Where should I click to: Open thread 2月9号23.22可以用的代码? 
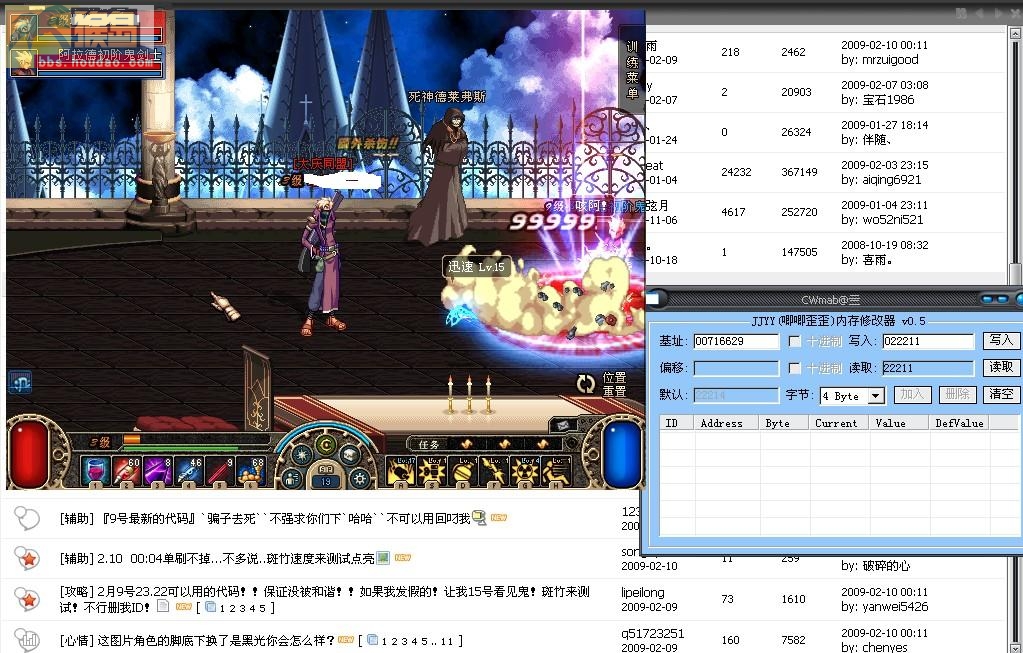pyautogui.click(x=324, y=600)
